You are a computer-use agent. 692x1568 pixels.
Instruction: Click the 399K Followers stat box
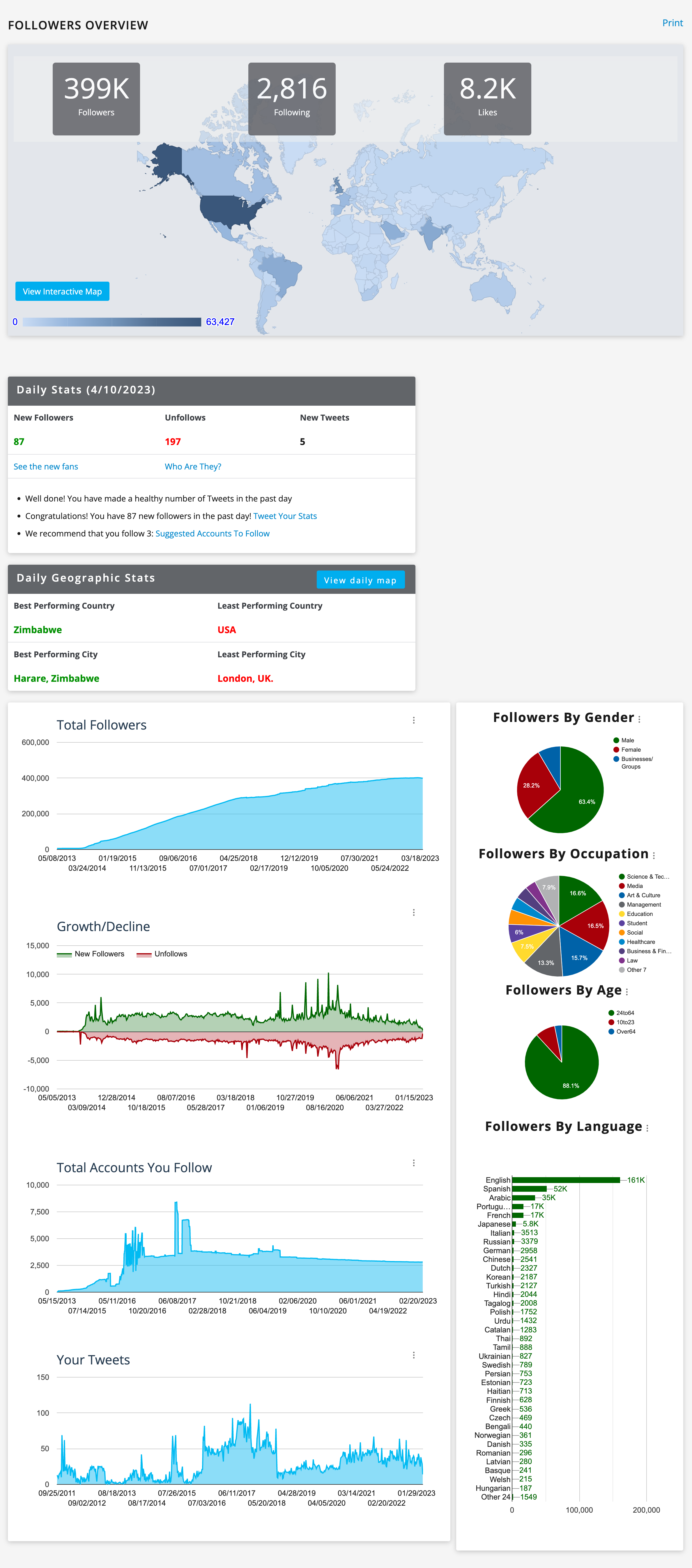click(96, 99)
